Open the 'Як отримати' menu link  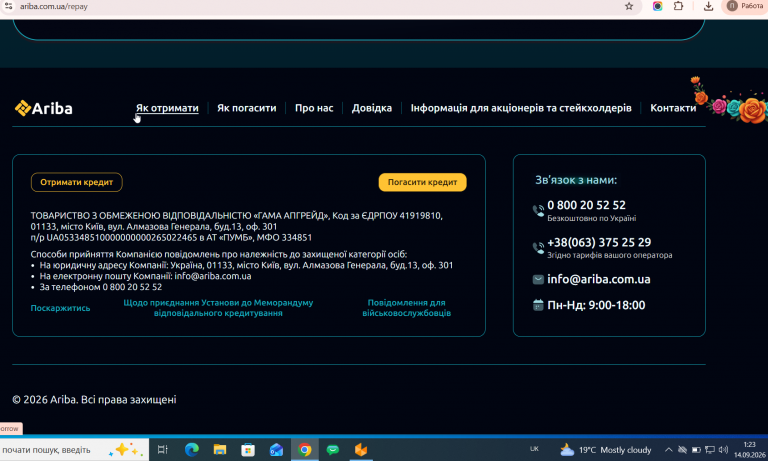click(167, 108)
